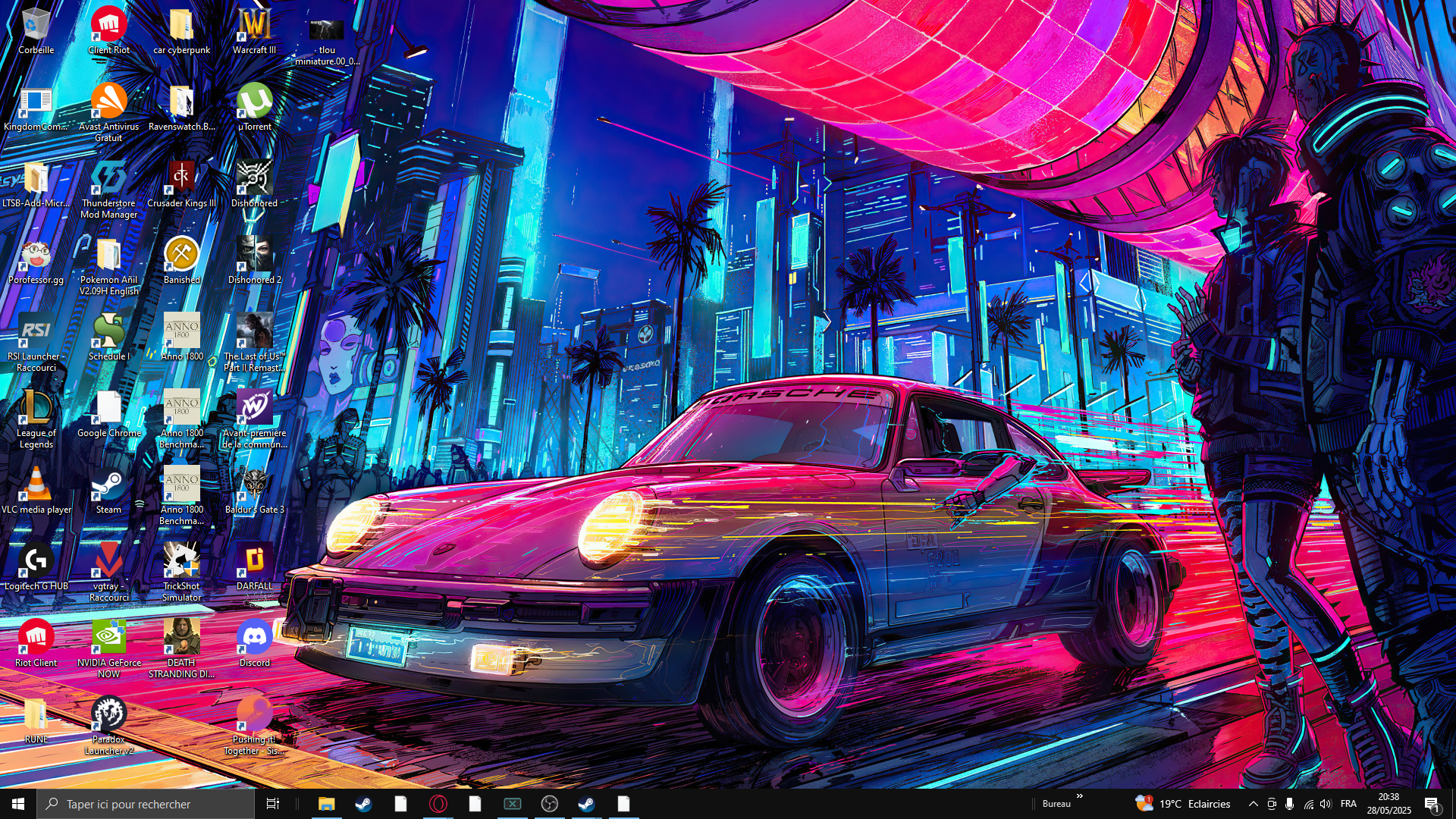Open the car cyberpunk folder

click(x=181, y=30)
